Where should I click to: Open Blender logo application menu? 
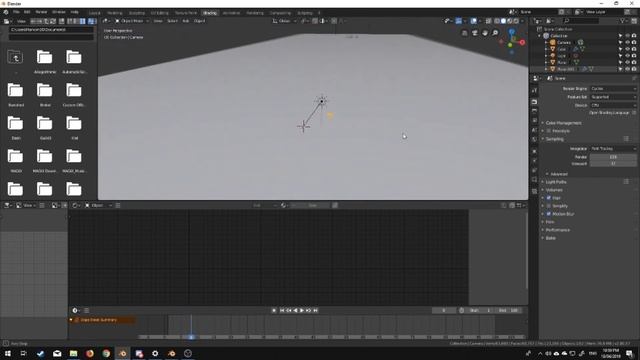click(6, 12)
